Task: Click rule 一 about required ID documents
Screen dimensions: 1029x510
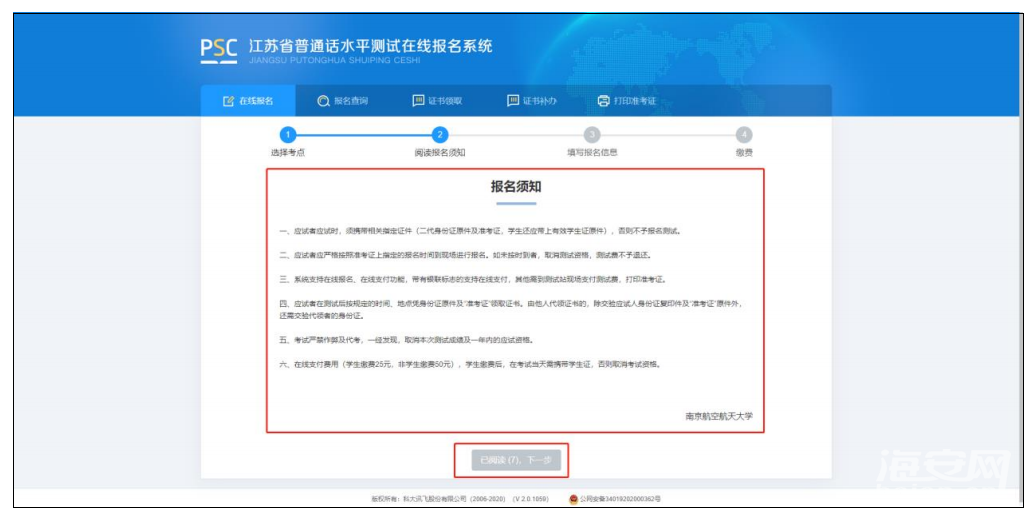Action: coord(480,231)
